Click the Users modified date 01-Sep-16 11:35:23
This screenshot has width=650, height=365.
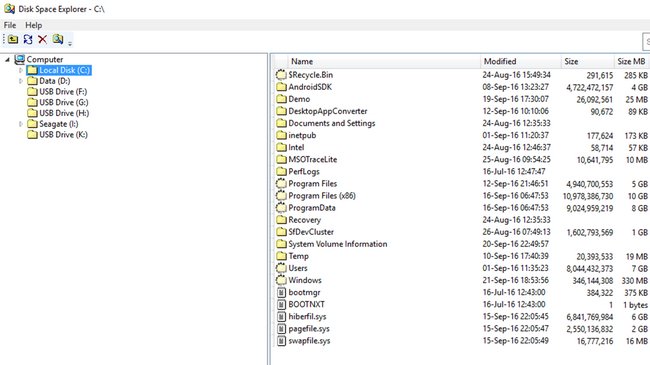(515, 268)
